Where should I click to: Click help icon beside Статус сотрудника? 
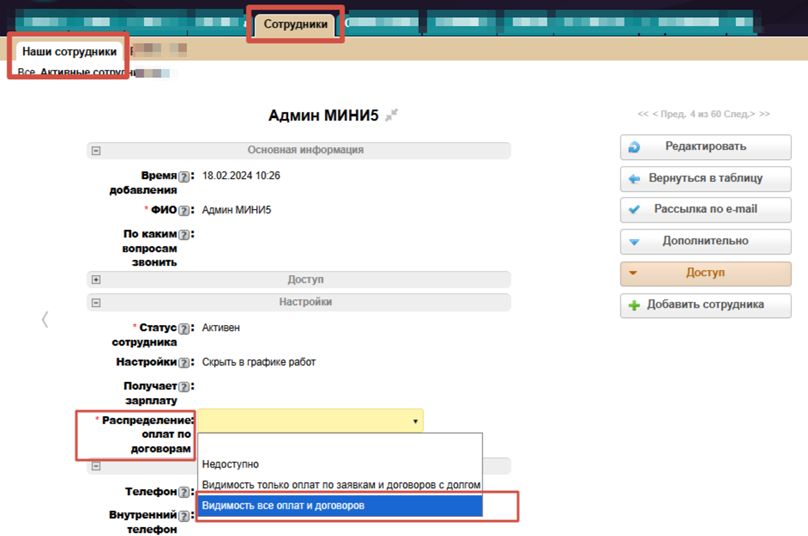184,329
